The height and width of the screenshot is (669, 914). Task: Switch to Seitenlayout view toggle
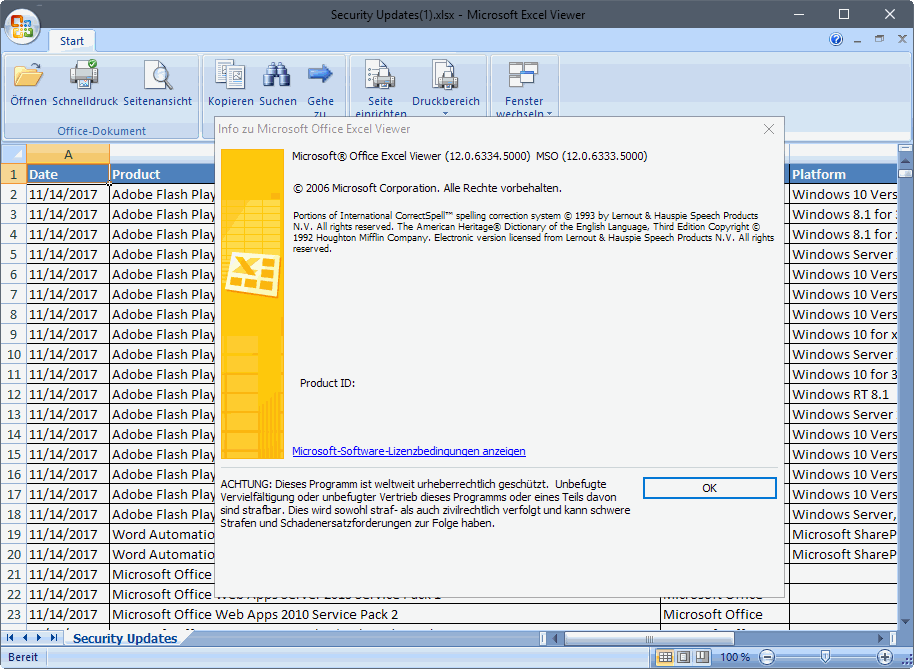(682, 657)
